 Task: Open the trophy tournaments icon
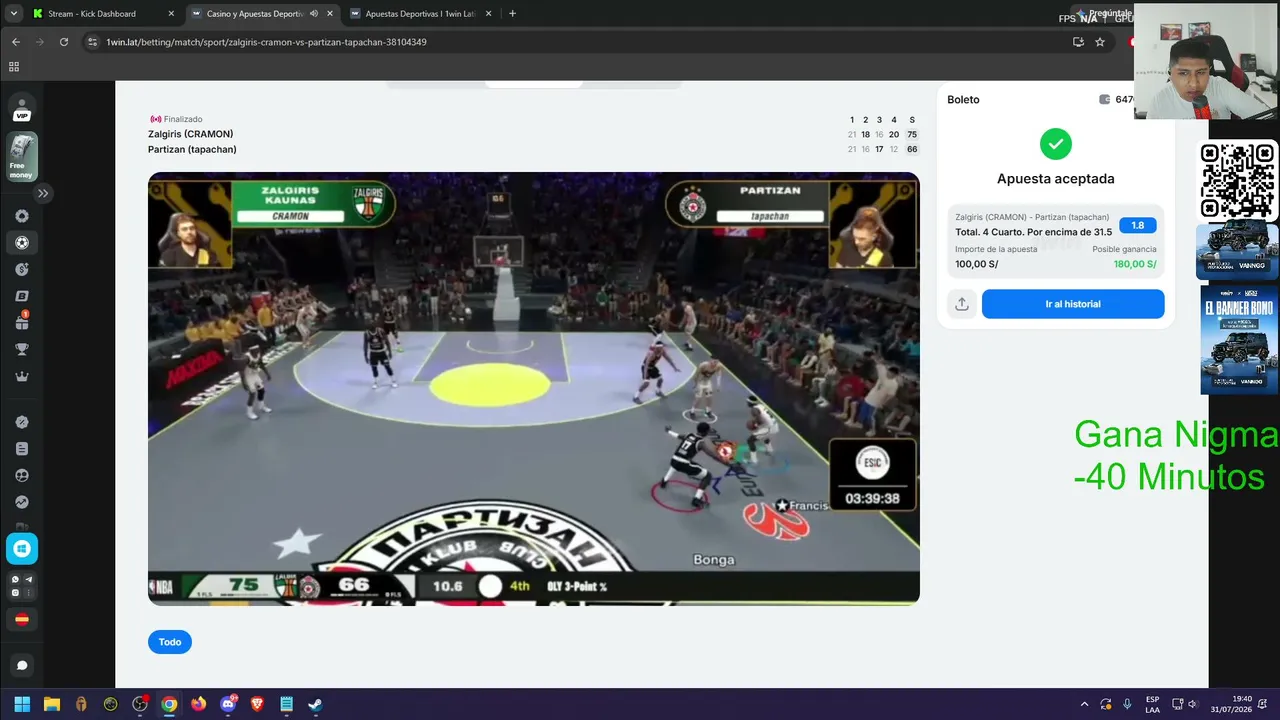[22, 349]
